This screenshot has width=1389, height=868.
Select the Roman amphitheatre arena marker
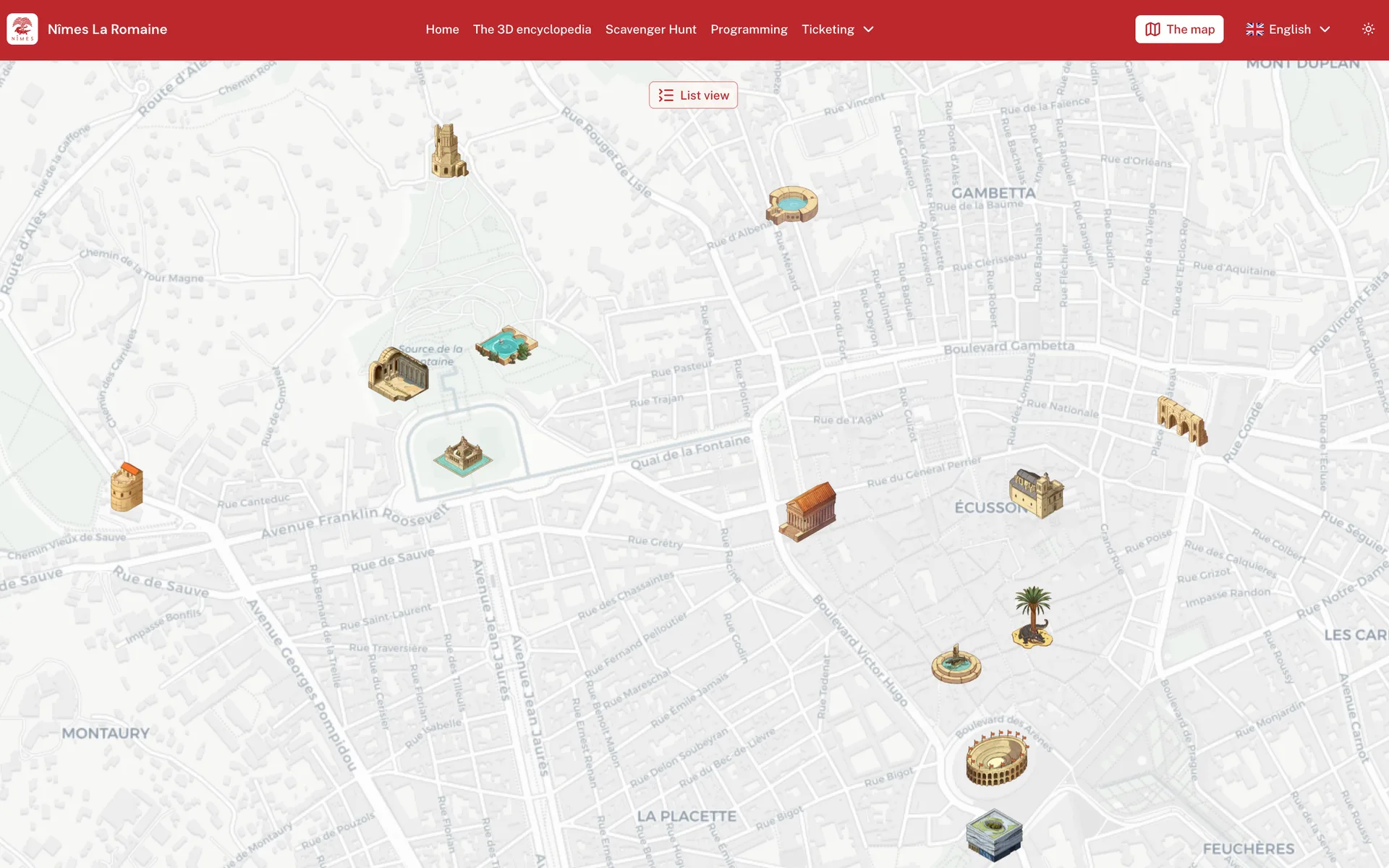(x=997, y=758)
